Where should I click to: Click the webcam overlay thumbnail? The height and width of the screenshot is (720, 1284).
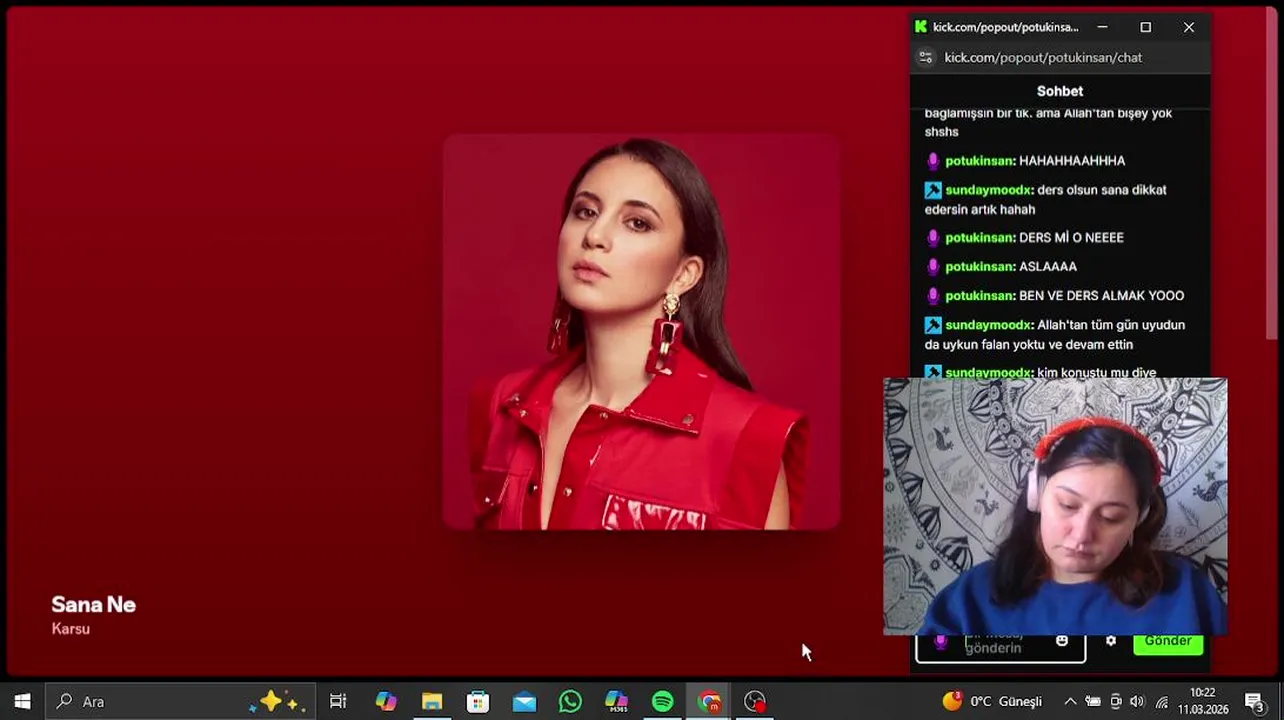tap(1055, 506)
